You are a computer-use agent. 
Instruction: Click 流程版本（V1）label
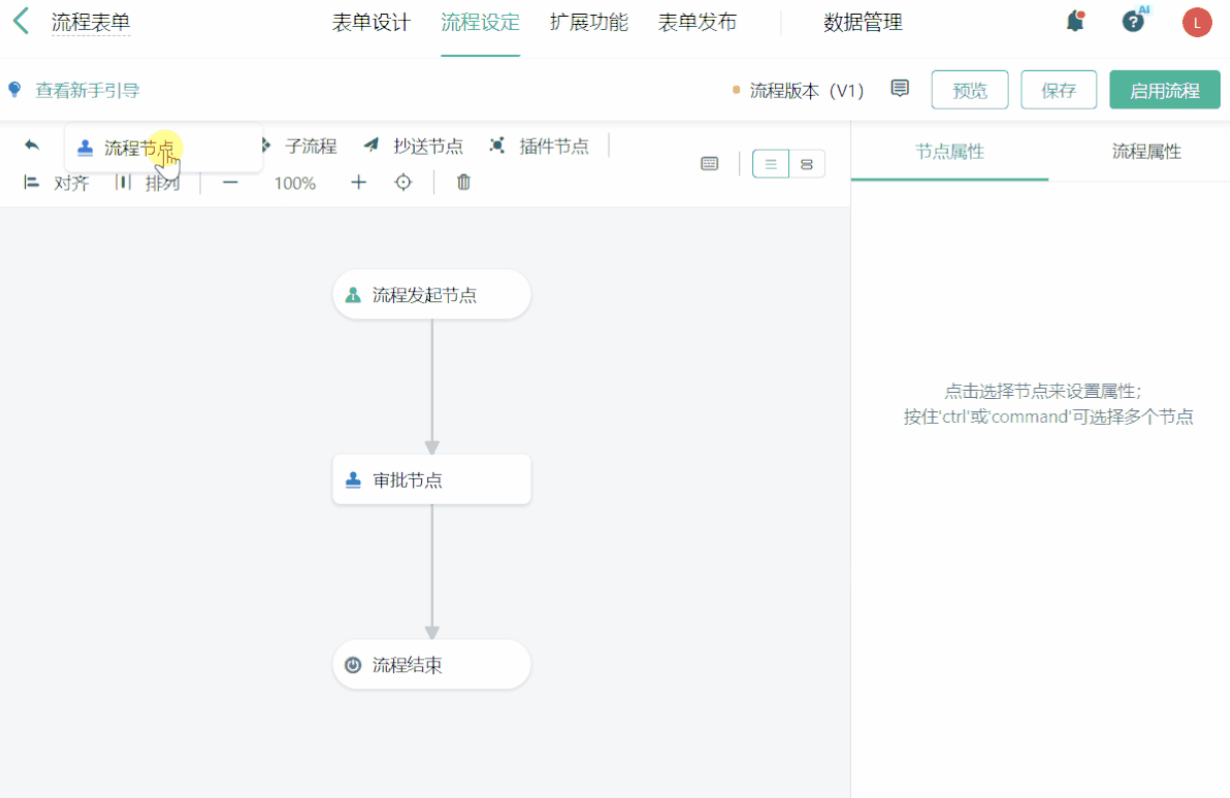(806, 91)
